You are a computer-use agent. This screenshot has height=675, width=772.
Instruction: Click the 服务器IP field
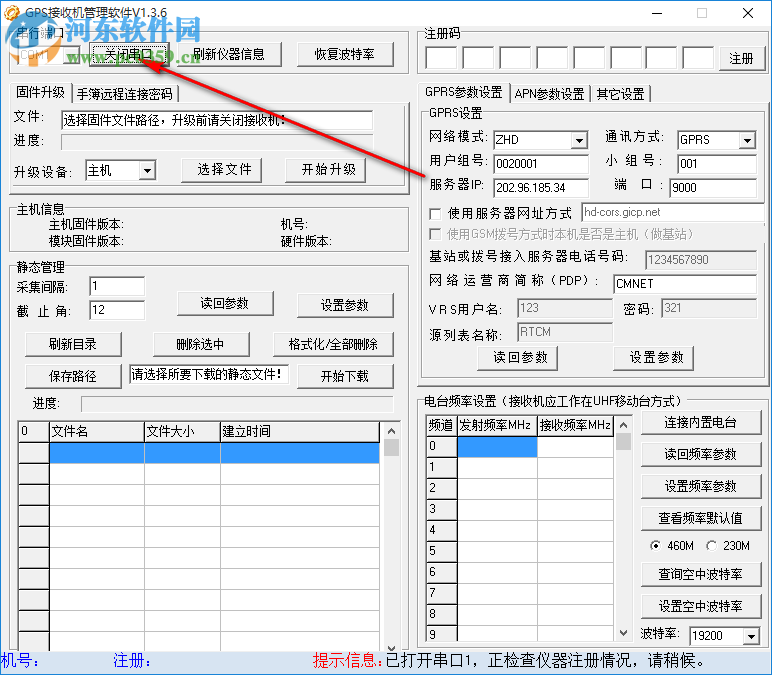point(541,188)
